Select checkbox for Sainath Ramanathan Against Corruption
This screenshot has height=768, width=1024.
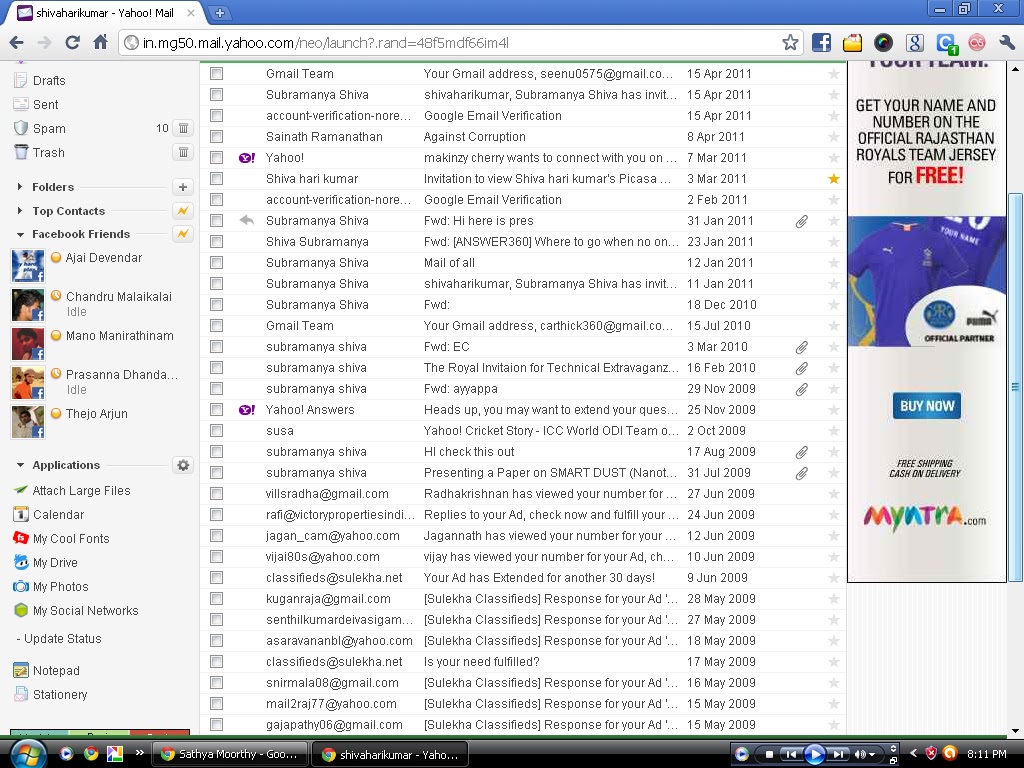point(216,136)
